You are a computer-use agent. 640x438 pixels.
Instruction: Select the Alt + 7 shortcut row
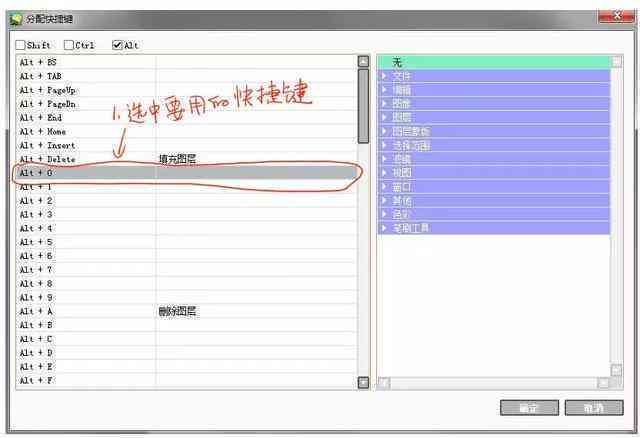(187, 270)
